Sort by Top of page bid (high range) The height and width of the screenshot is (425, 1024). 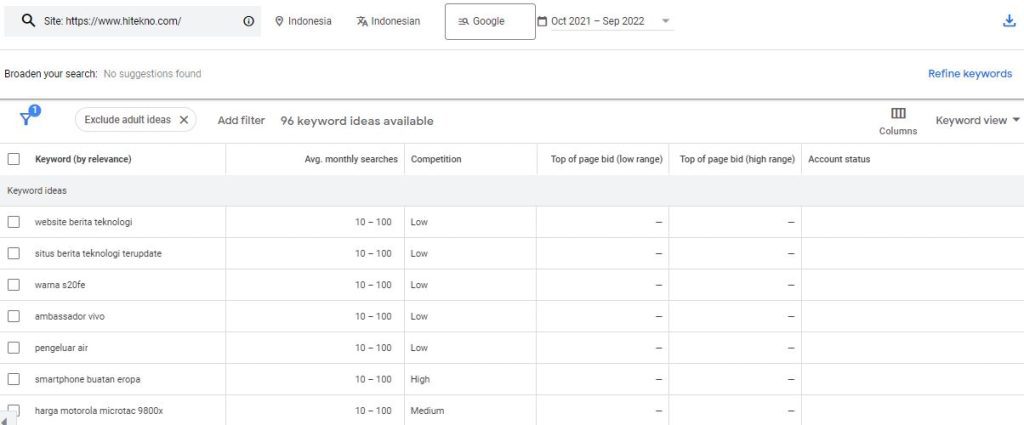(737, 159)
